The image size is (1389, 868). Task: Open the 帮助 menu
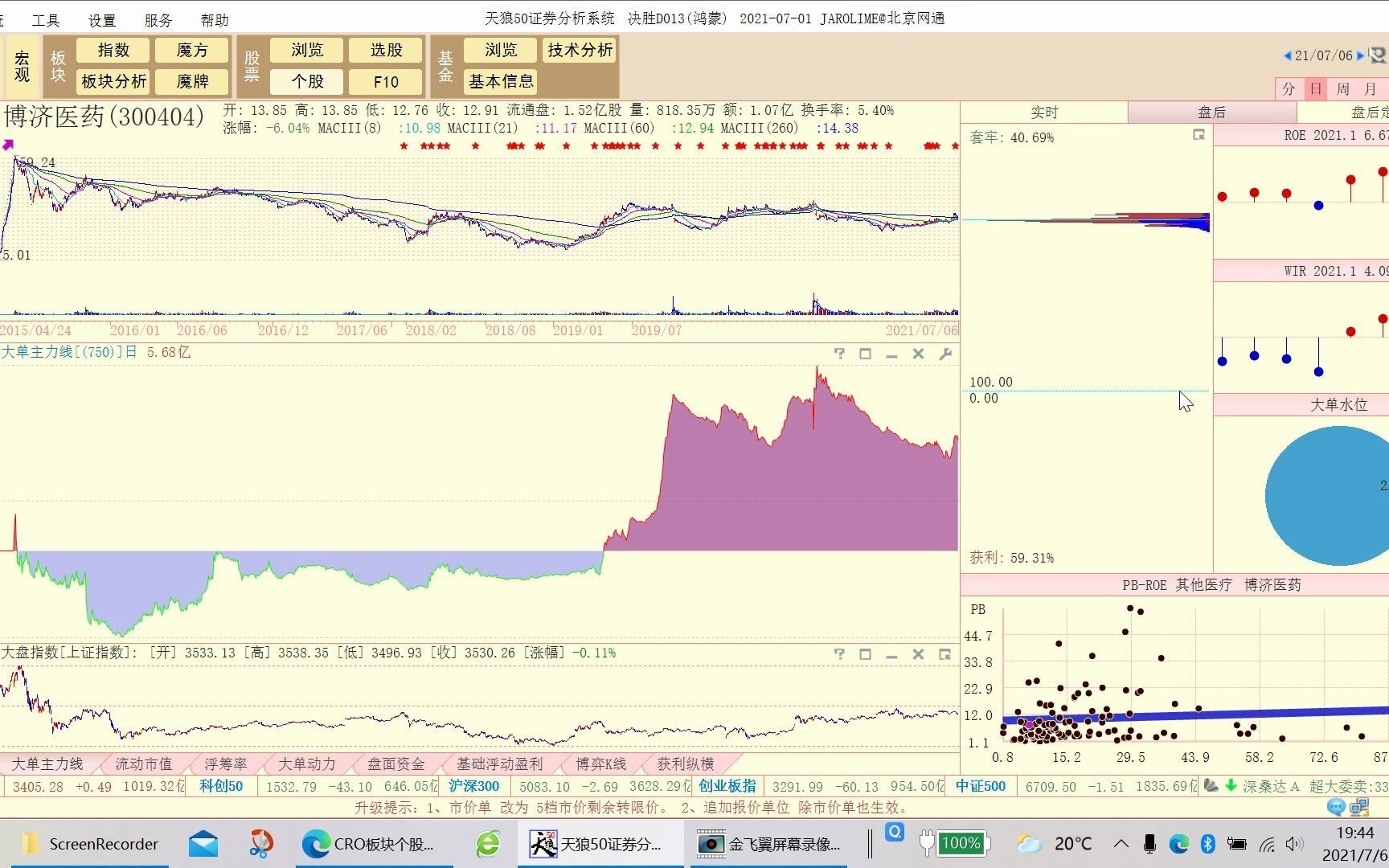click(215, 20)
